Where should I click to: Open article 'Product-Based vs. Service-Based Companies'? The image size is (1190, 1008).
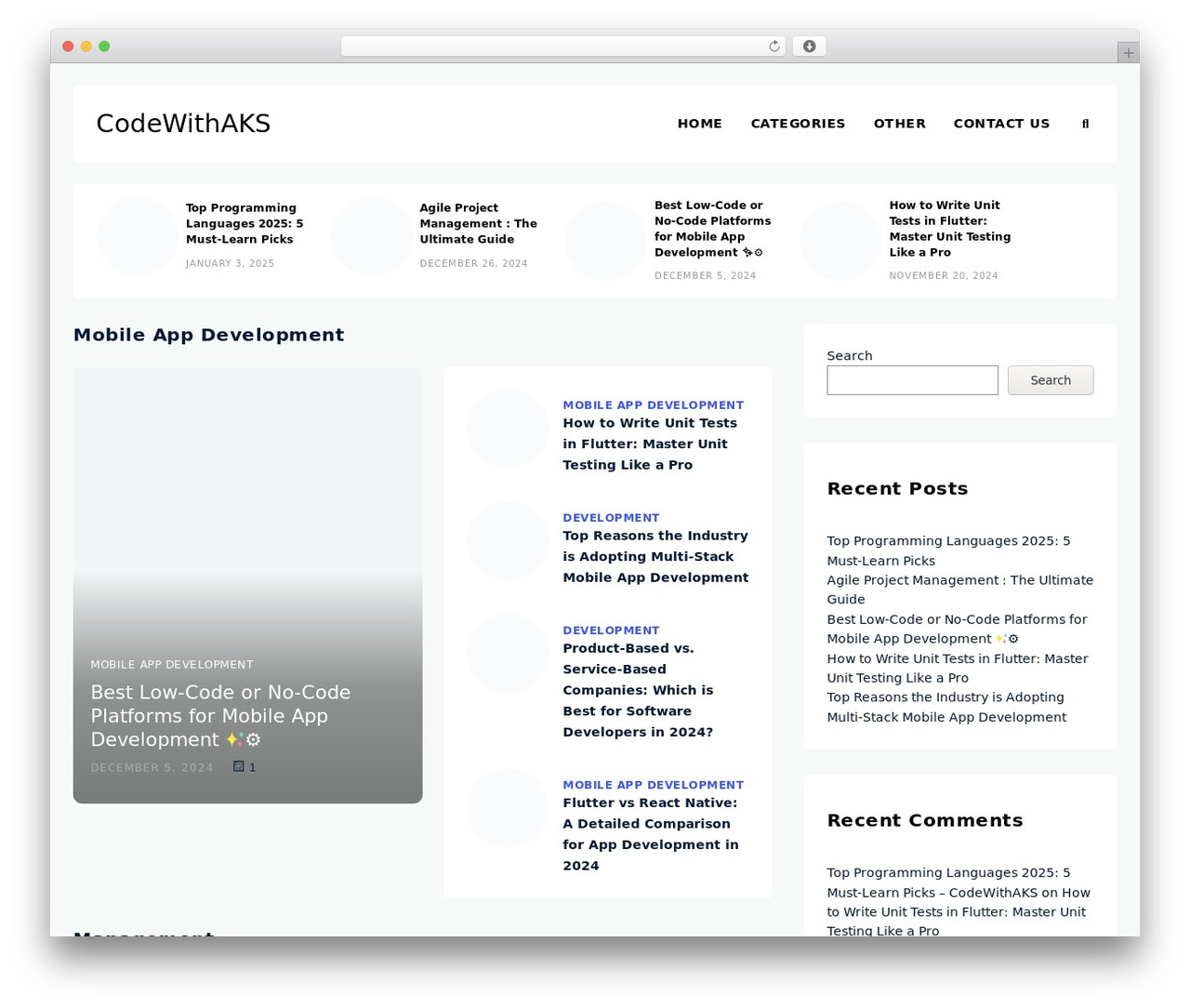coord(638,690)
